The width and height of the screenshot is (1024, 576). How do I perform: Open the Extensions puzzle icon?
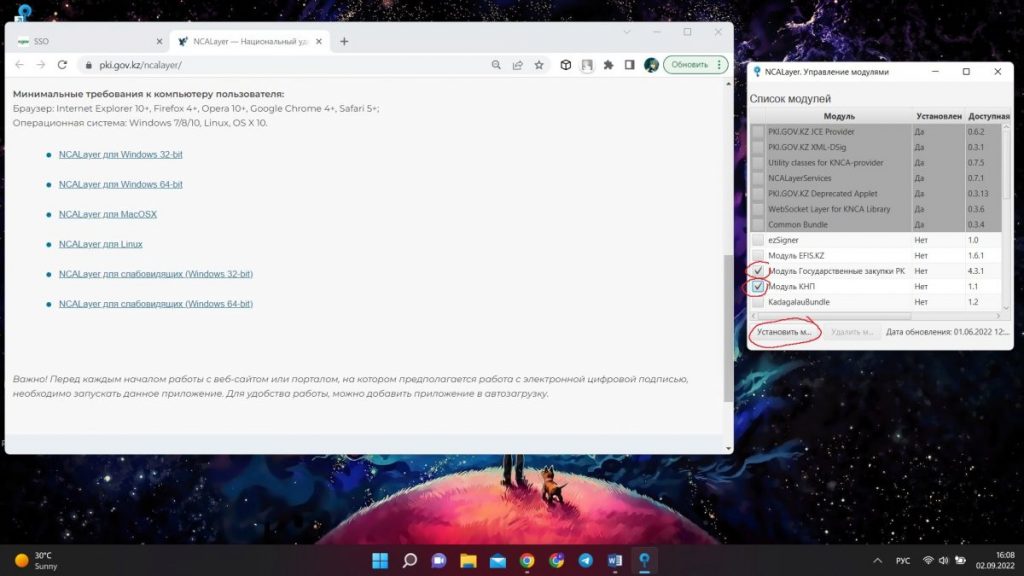pos(609,65)
